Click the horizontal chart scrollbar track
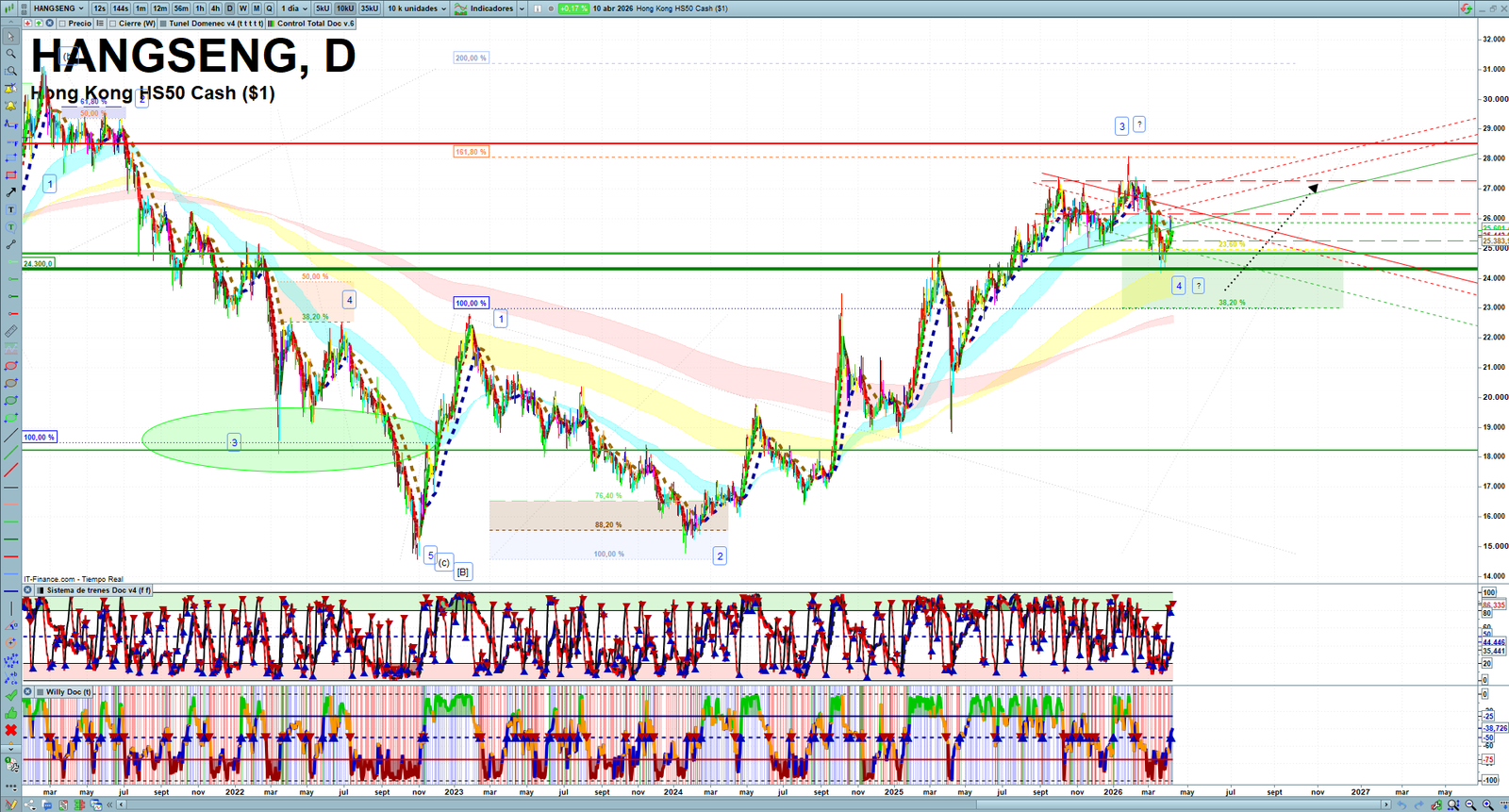 pyautogui.click(x=754, y=804)
